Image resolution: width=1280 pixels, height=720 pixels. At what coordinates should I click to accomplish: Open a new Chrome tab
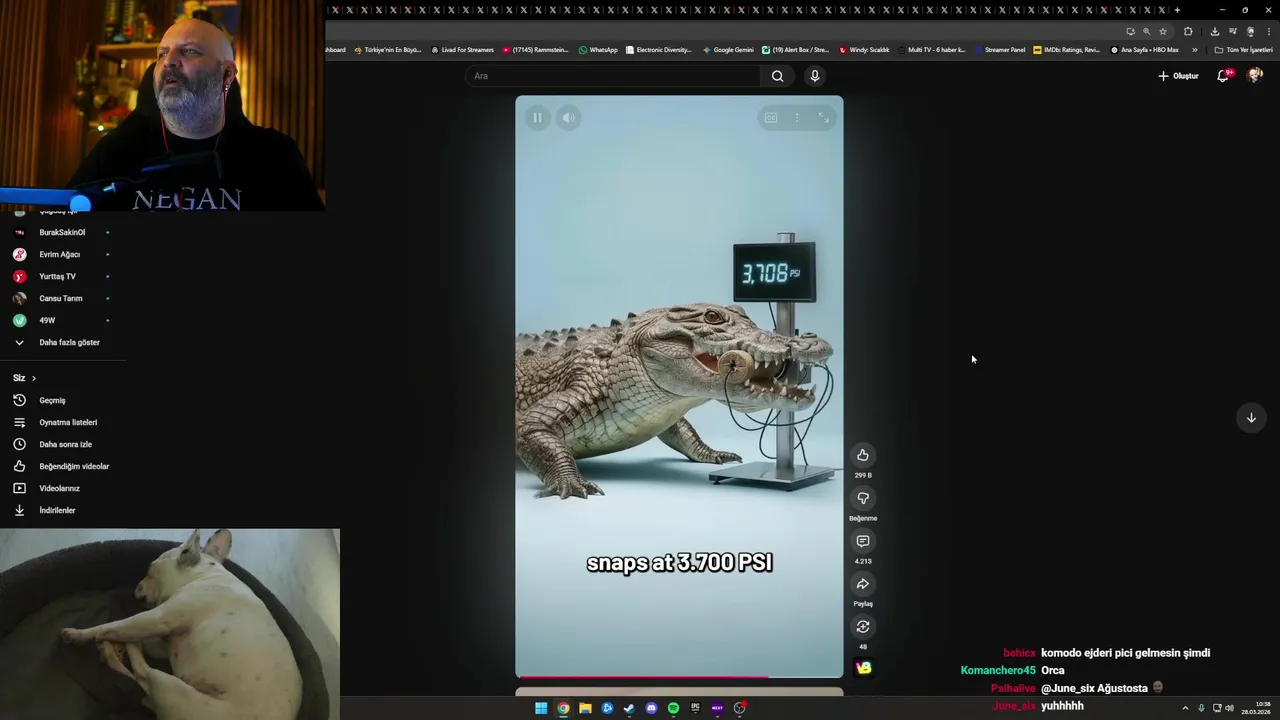pyautogui.click(x=1177, y=10)
